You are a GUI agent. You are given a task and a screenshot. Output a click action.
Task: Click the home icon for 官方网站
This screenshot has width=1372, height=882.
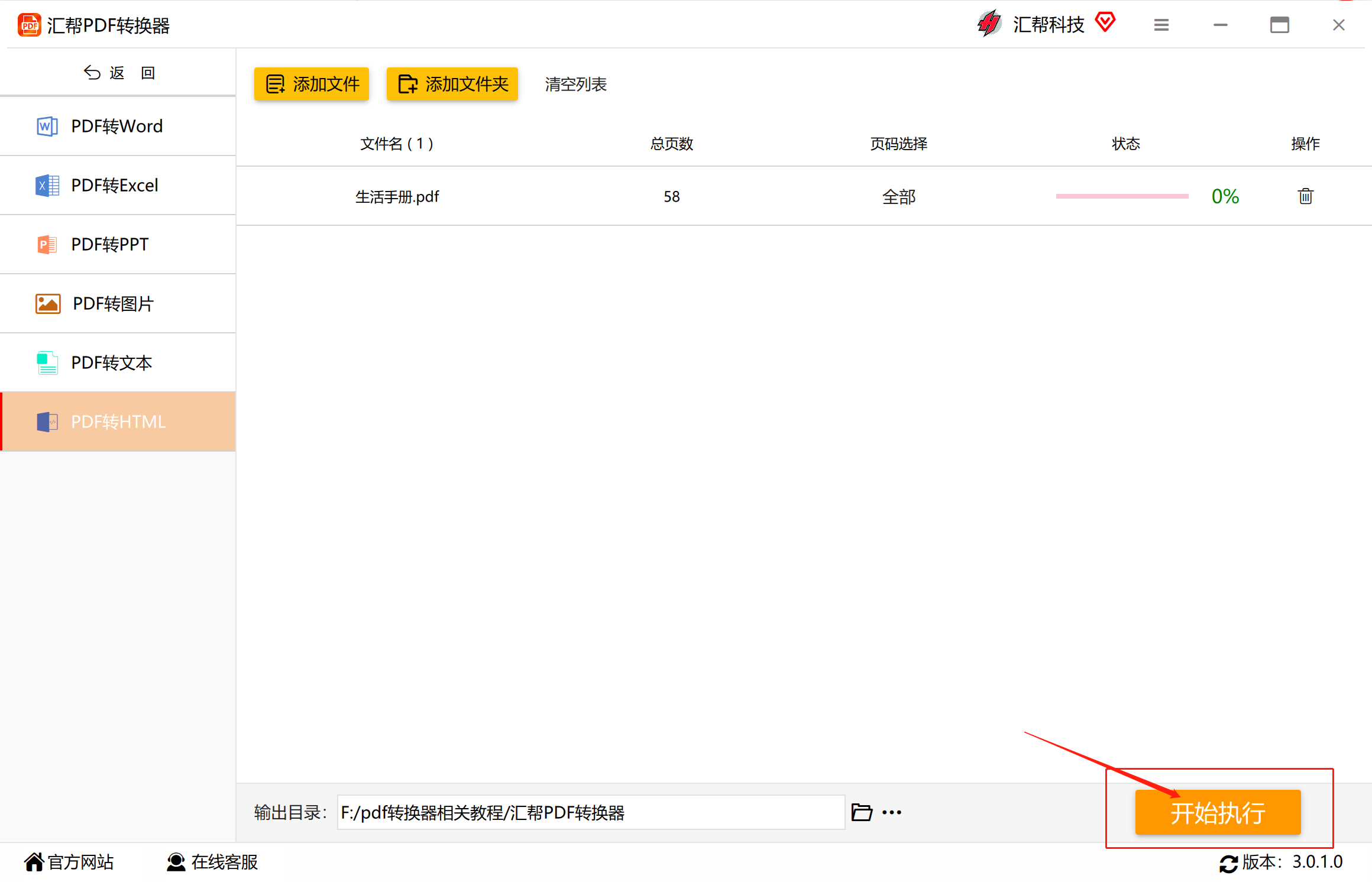34,862
